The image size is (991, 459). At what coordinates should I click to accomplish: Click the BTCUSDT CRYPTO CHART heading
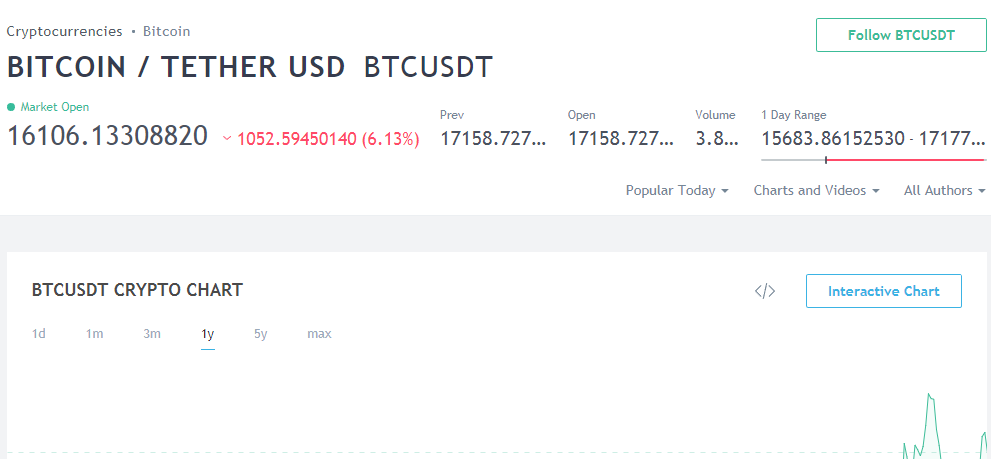tap(137, 290)
